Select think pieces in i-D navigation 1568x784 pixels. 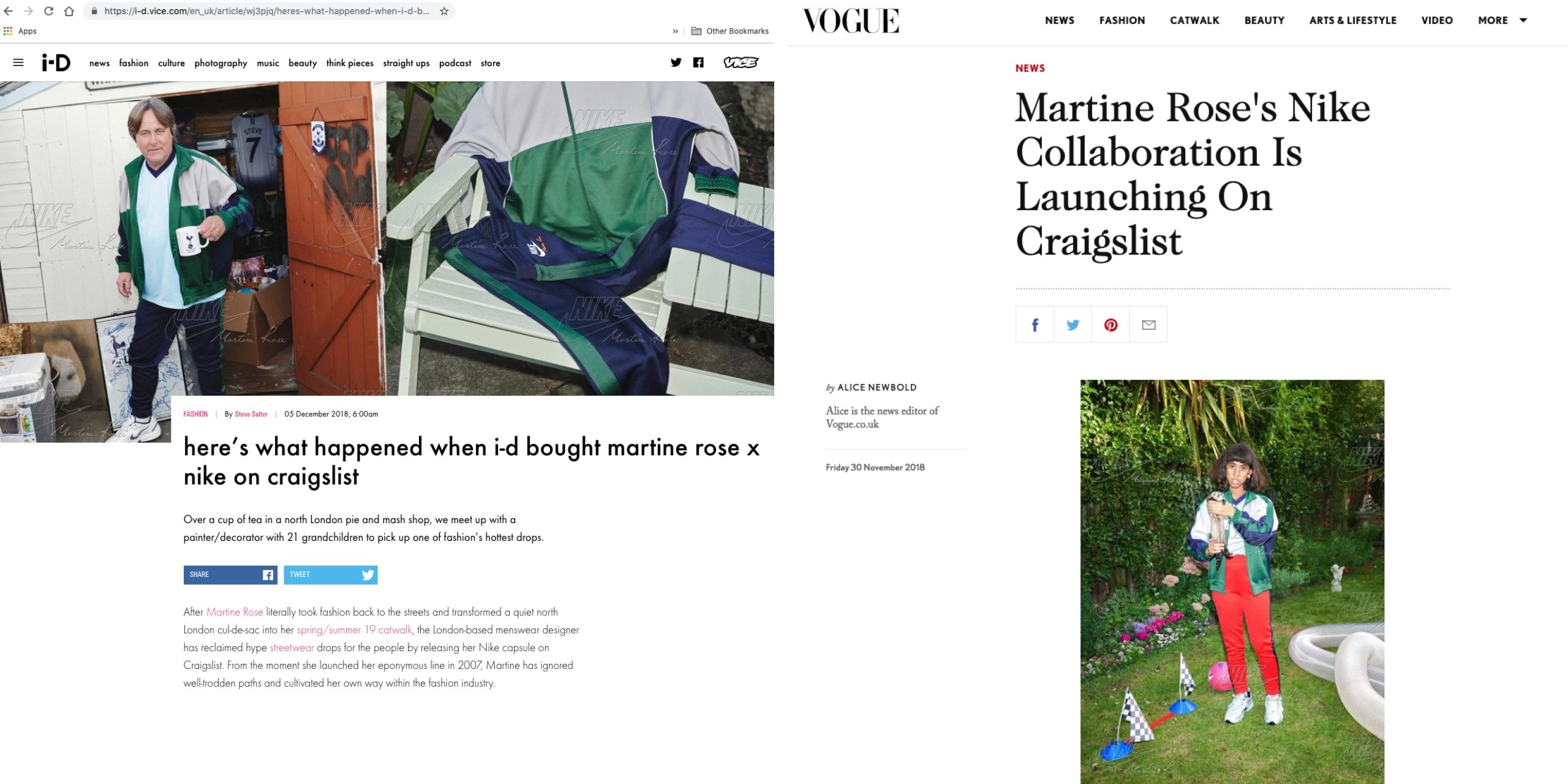350,63
